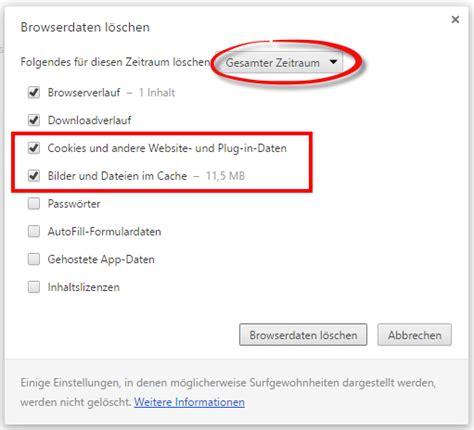Open the Weitere Informationen link
474x430 pixels.
pyautogui.click(x=189, y=402)
